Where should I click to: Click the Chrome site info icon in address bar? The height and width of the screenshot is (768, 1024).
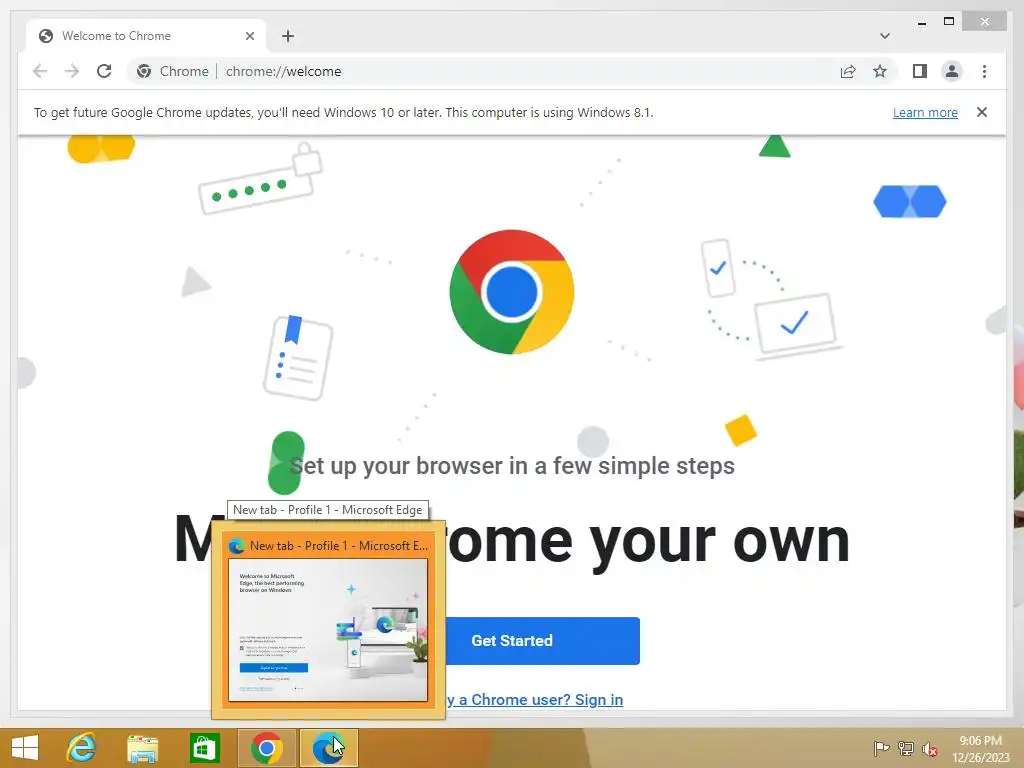[144, 71]
